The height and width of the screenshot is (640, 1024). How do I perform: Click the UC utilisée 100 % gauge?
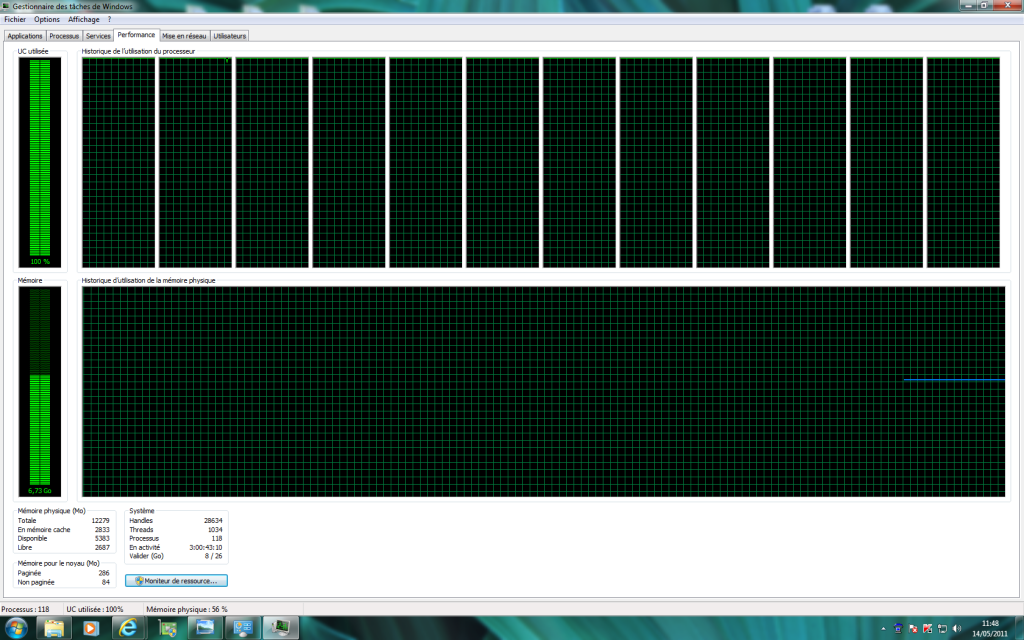[40, 163]
